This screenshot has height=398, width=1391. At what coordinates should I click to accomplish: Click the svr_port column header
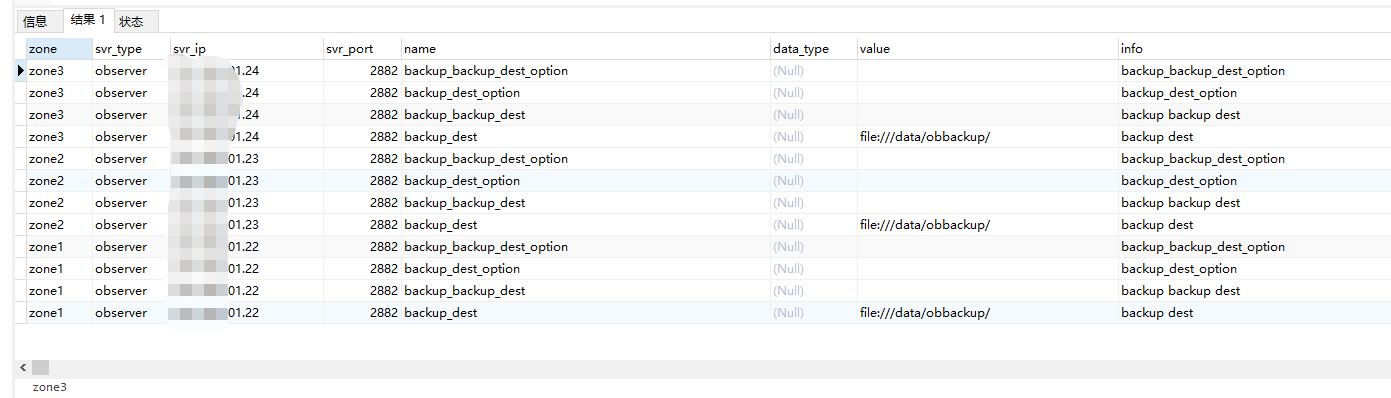pos(362,48)
